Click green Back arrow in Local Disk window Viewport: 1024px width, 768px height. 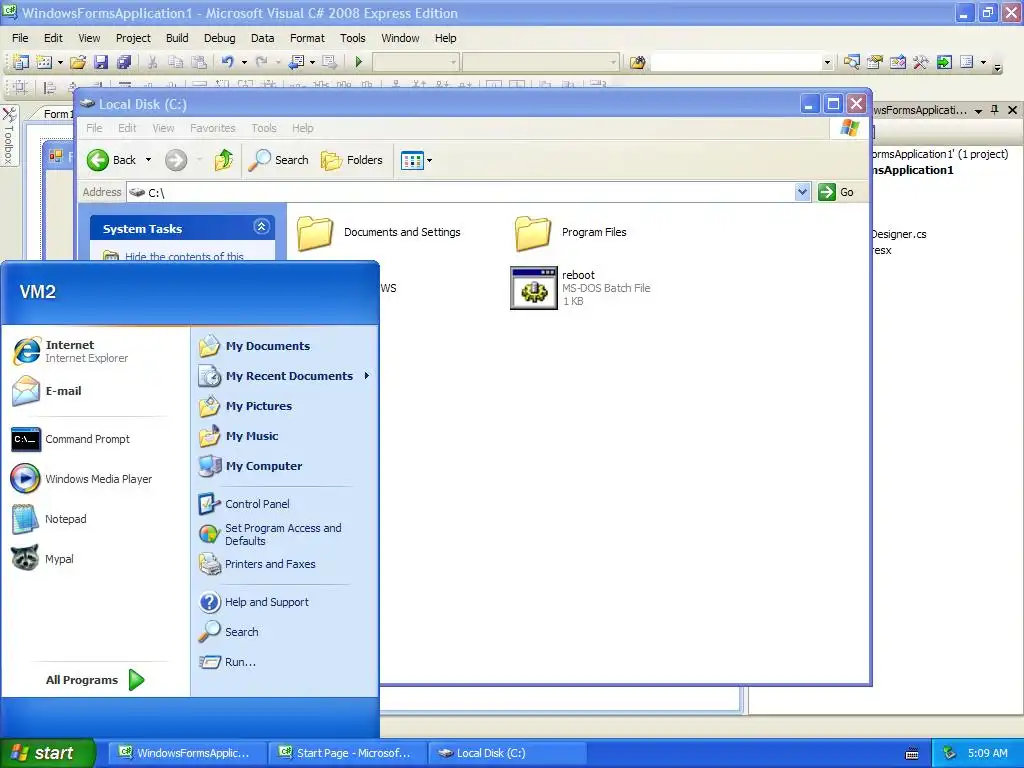pos(98,160)
